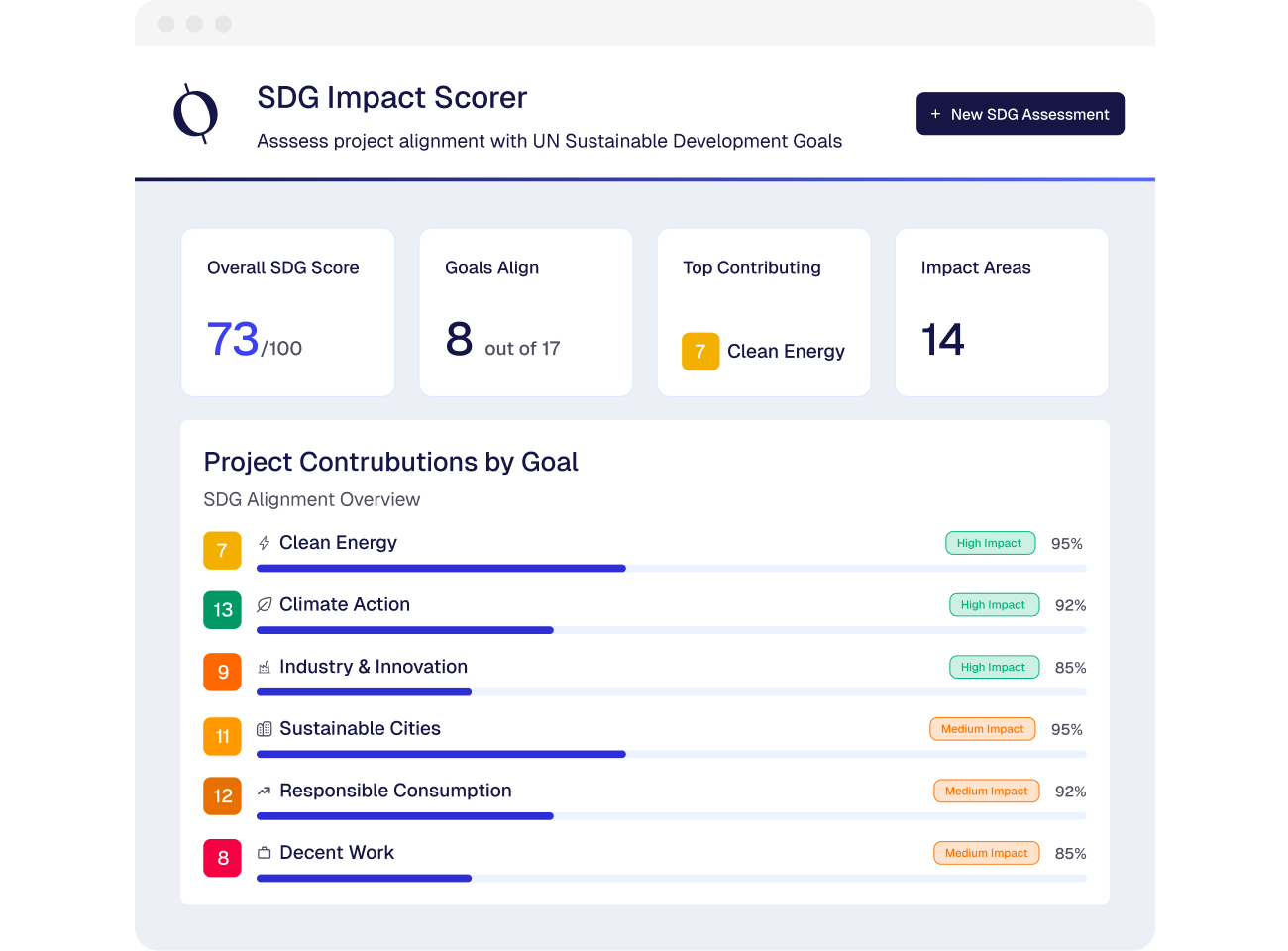Click the factory icon beside Industry & Innovation
1288x951 pixels.
[264, 668]
